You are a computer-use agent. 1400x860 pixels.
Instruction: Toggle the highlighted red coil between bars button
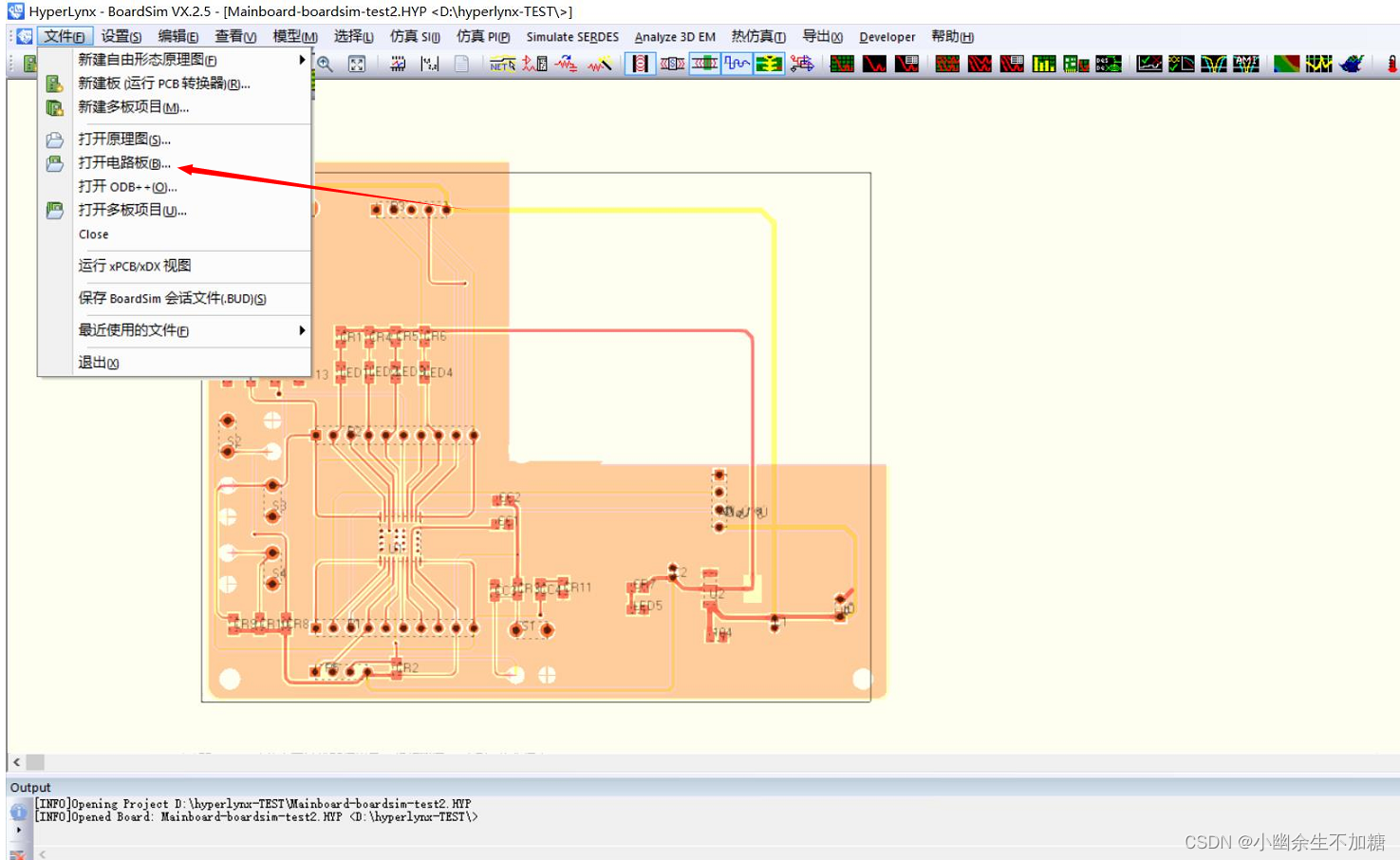(641, 64)
